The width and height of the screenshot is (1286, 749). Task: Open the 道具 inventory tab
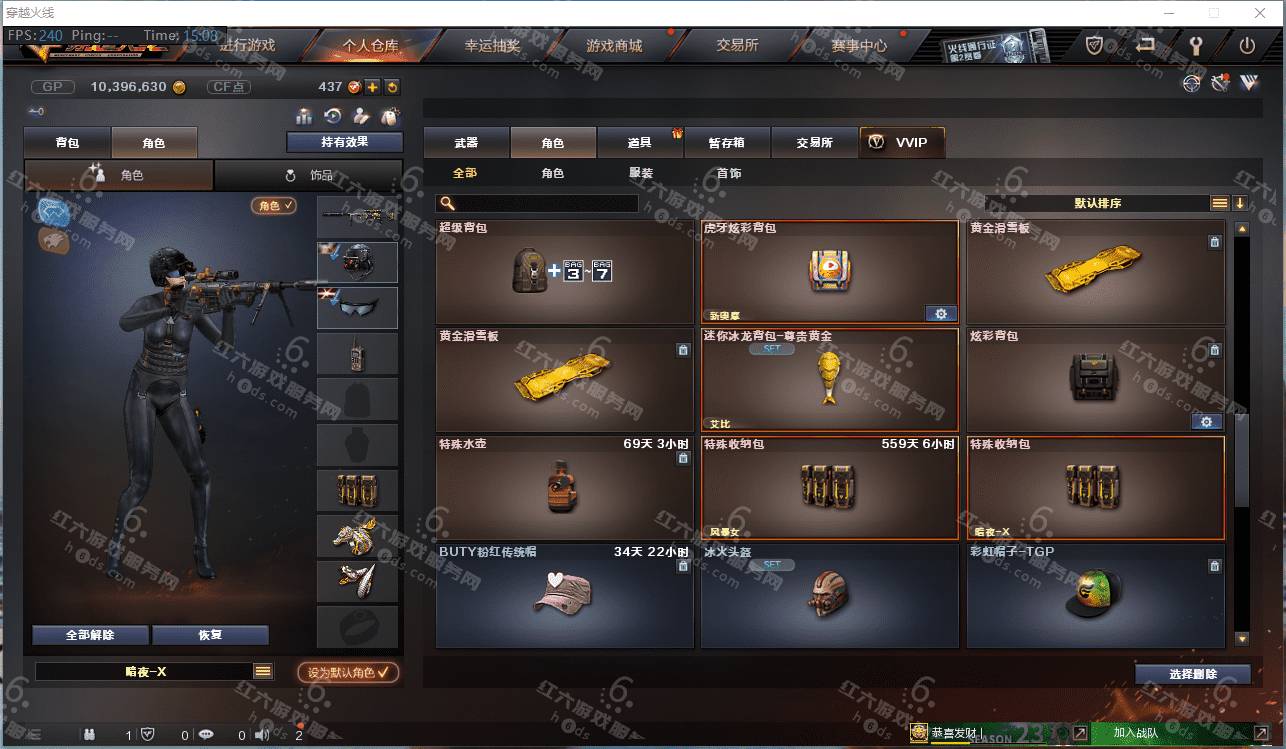click(x=640, y=143)
